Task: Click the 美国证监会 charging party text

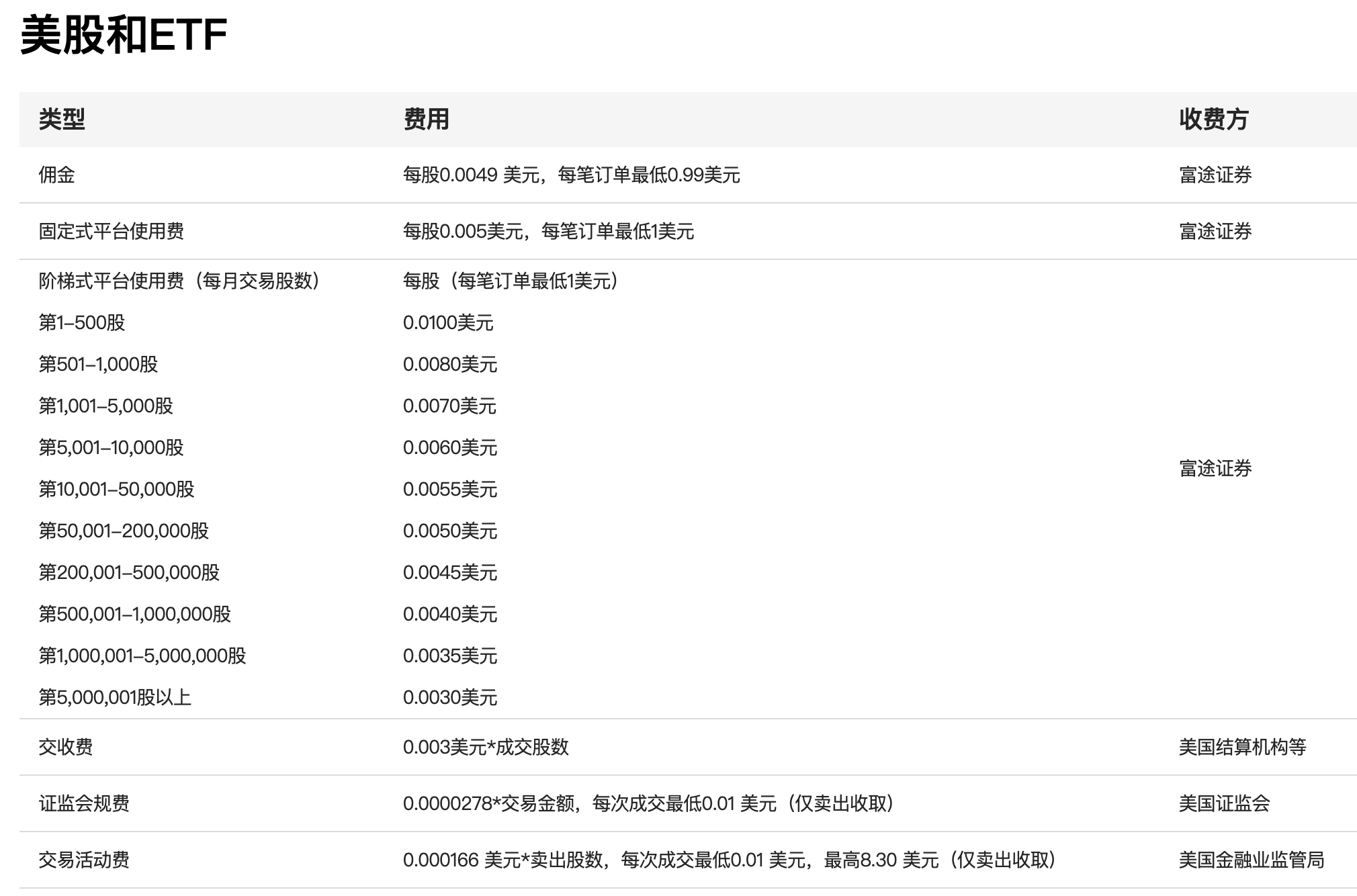Action: [1224, 804]
